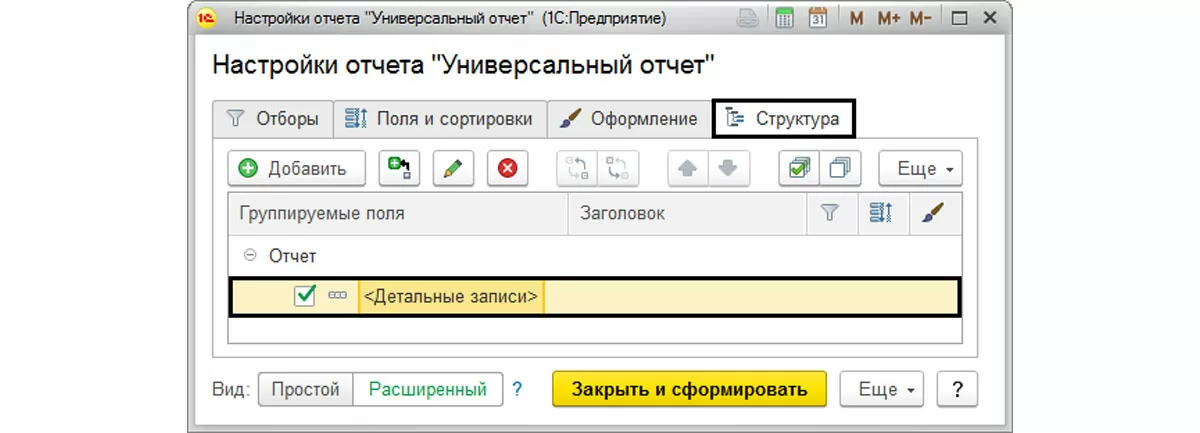Open the calculator icon in title bar
Screen dimensions: 1200x433
click(785, 18)
